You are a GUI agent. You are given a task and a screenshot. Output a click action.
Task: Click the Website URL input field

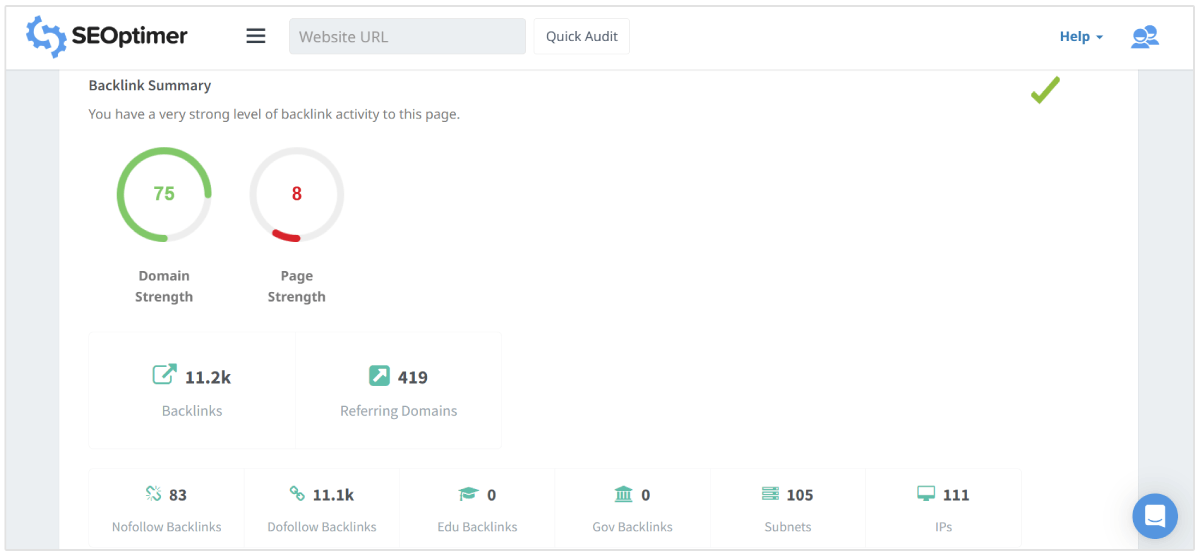[407, 36]
